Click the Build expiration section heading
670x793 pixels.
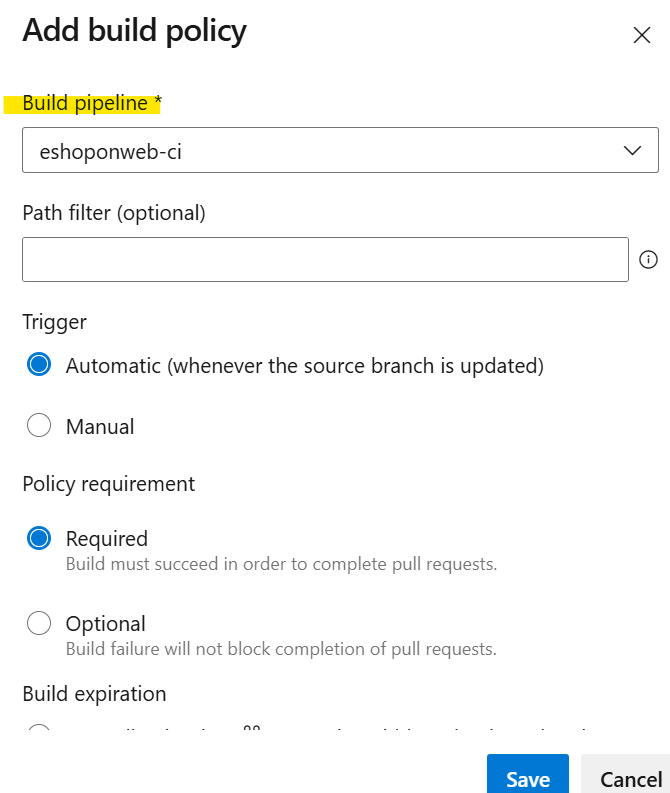95,694
